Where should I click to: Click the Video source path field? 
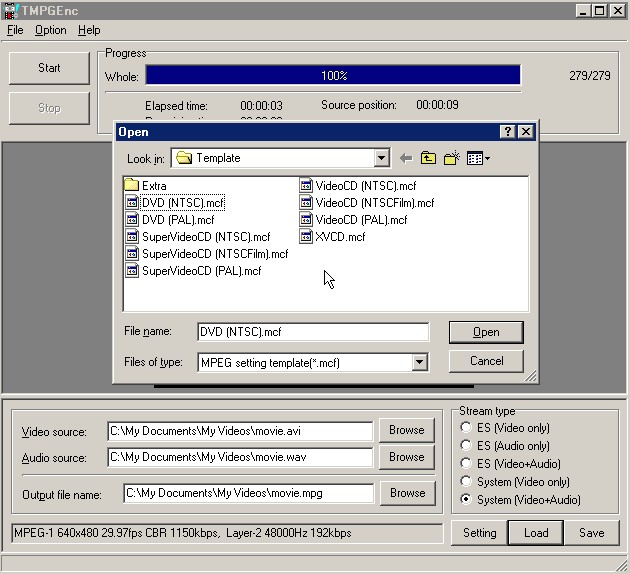240,431
